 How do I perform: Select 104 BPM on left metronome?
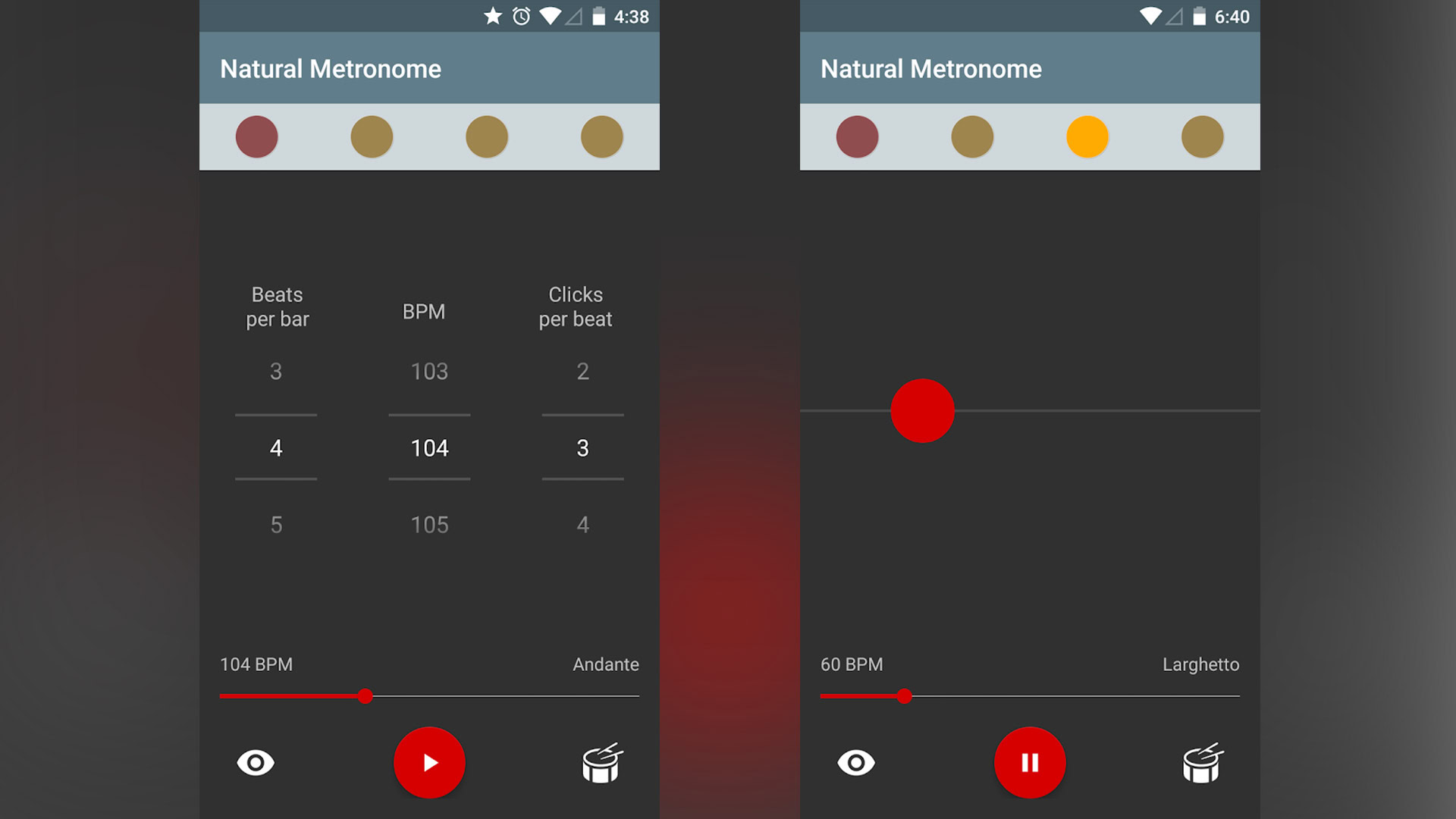click(429, 448)
